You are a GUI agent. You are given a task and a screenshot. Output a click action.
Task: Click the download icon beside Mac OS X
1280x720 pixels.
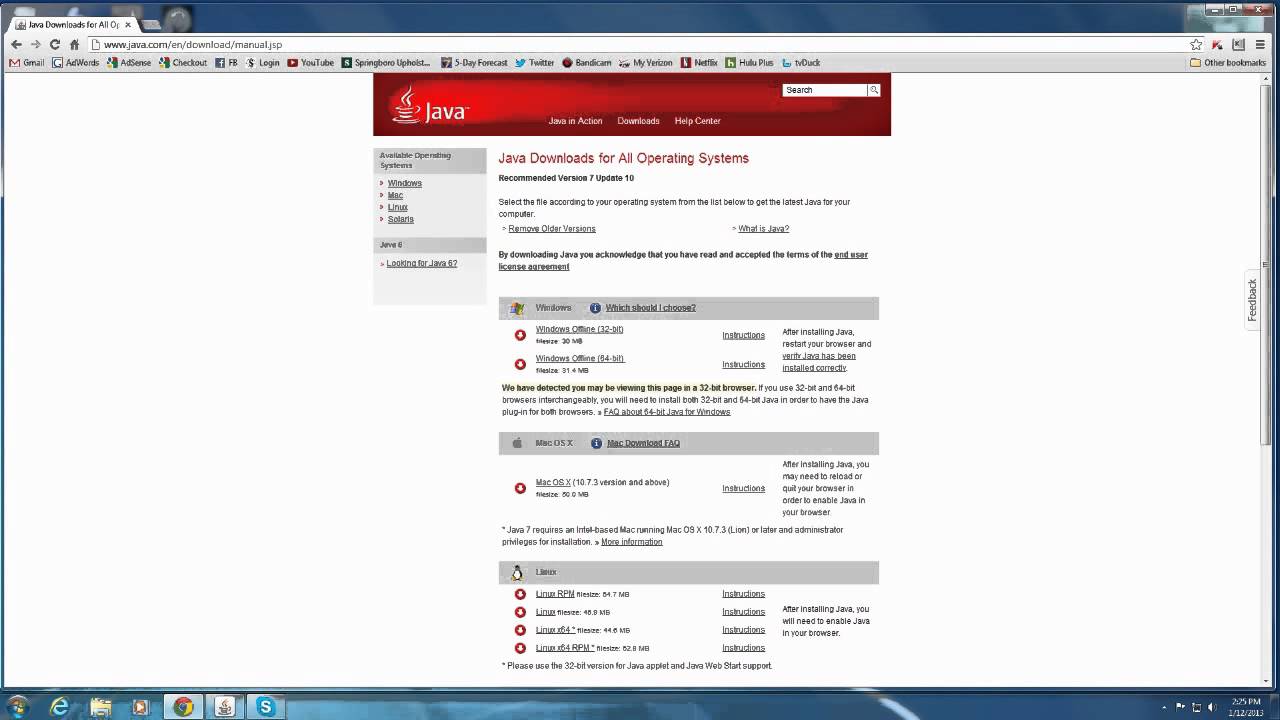click(x=520, y=488)
